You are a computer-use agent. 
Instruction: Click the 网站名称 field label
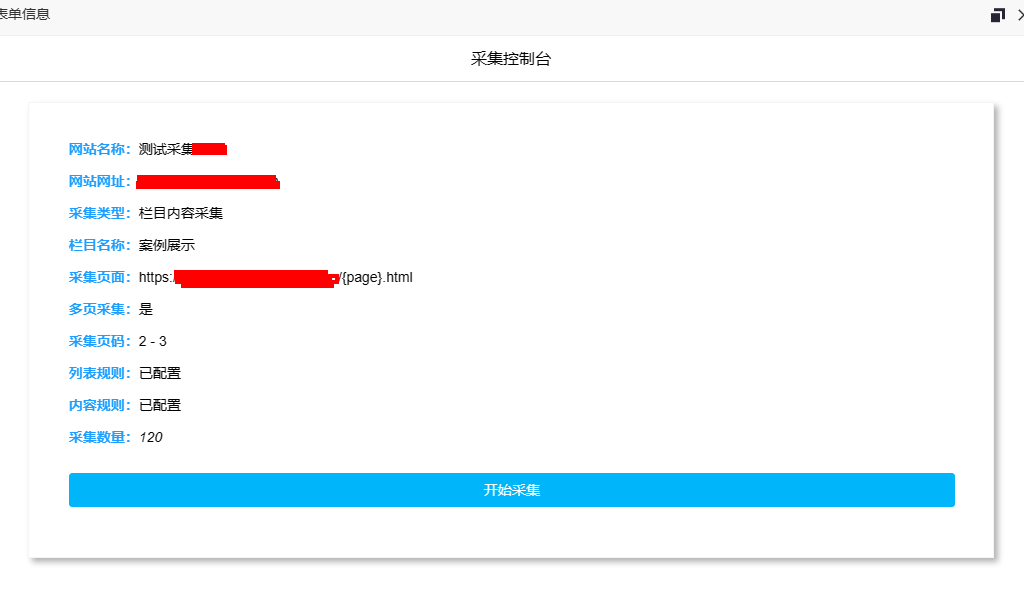coord(97,149)
